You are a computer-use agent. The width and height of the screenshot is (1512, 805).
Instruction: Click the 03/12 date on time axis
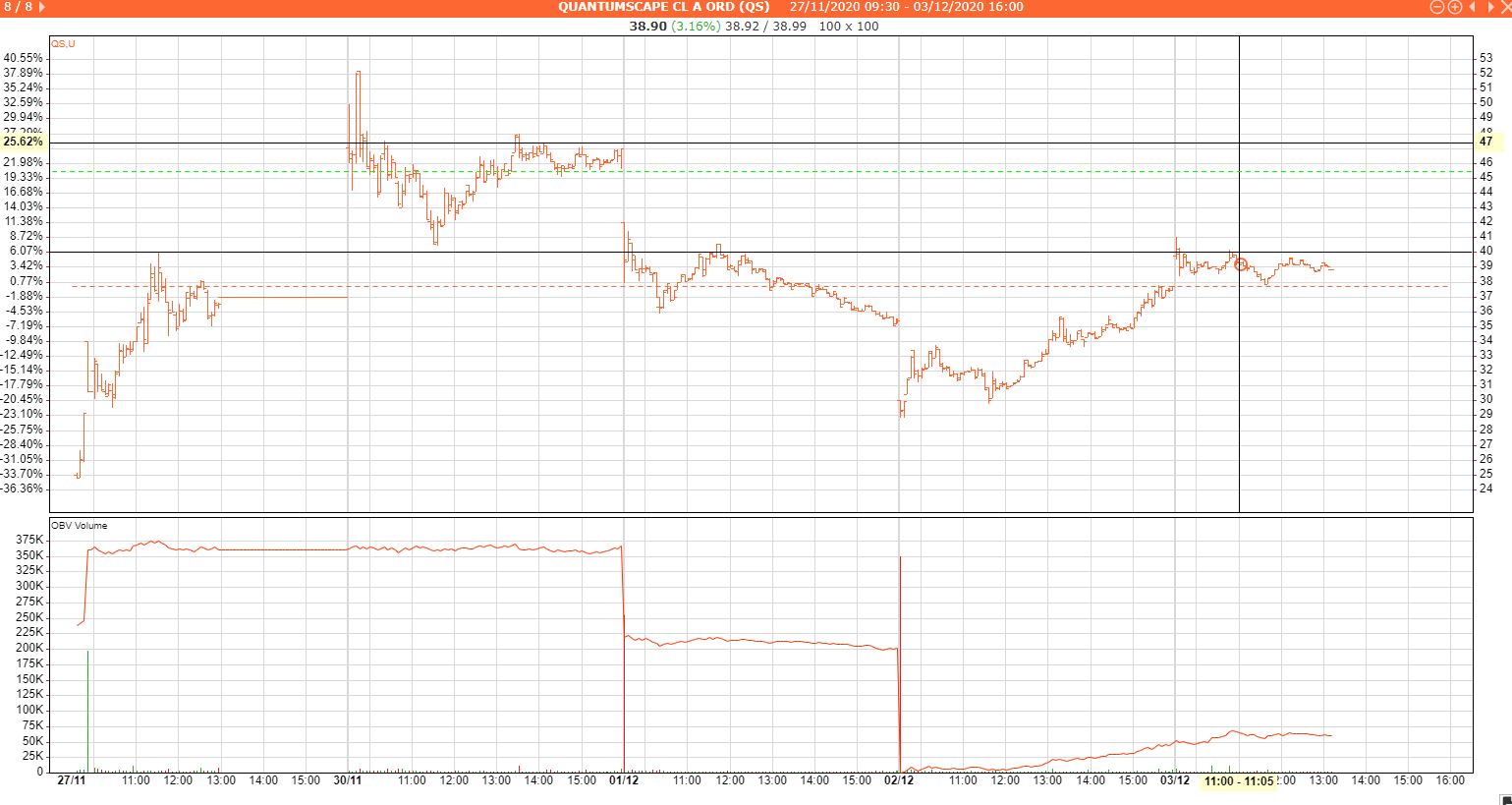pyautogui.click(x=1175, y=780)
